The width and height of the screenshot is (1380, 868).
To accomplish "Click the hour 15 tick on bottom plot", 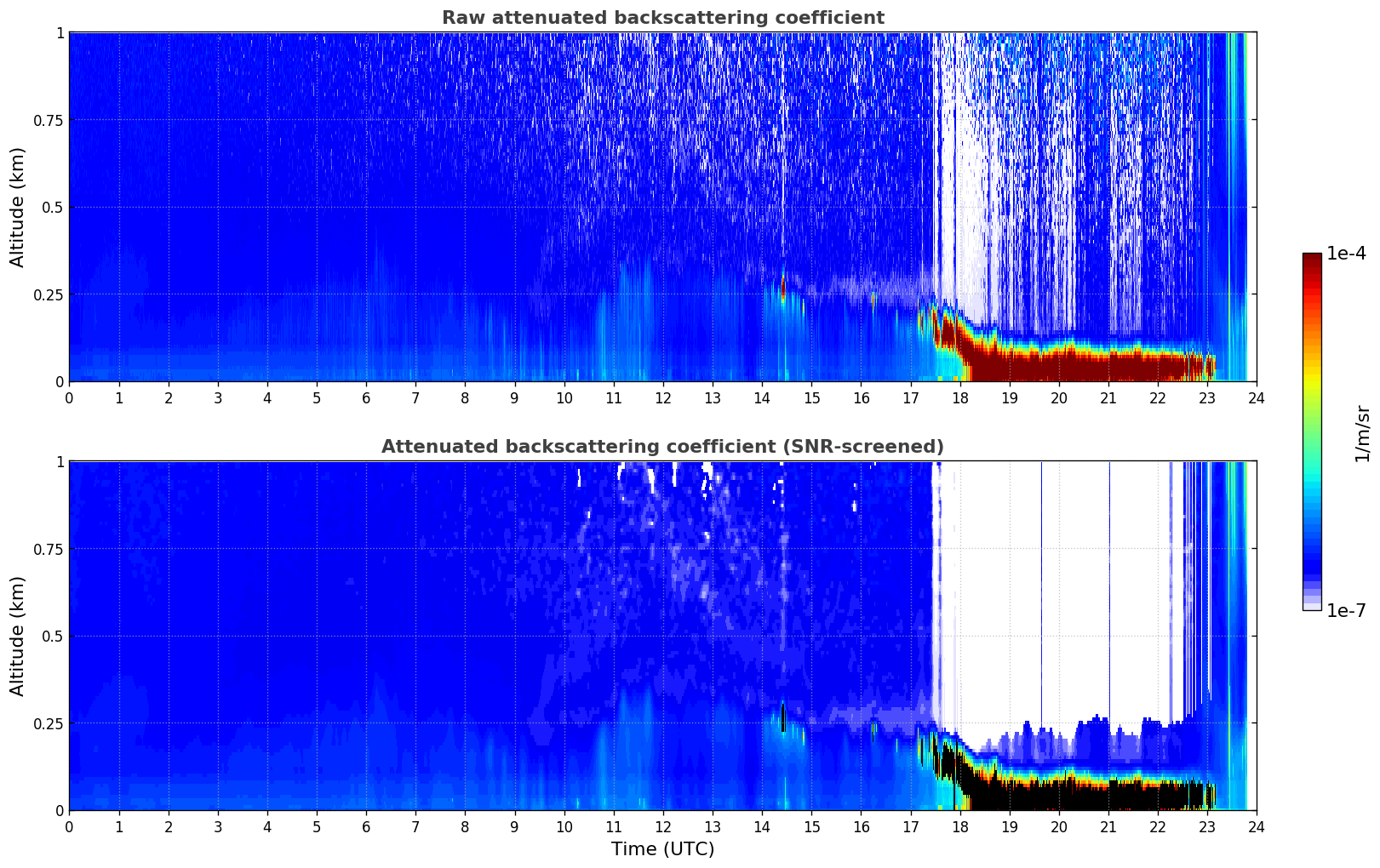I will pos(811,826).
